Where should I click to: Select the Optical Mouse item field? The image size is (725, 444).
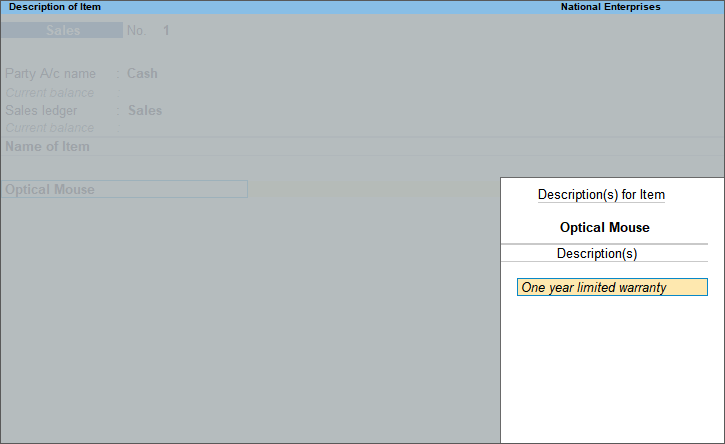tap(124, 189)
